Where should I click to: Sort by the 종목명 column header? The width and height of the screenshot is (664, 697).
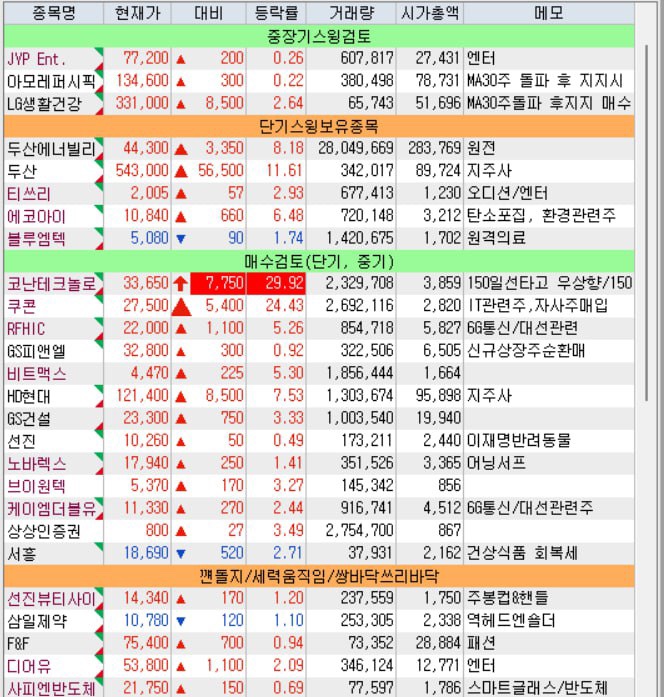(54, 13)
